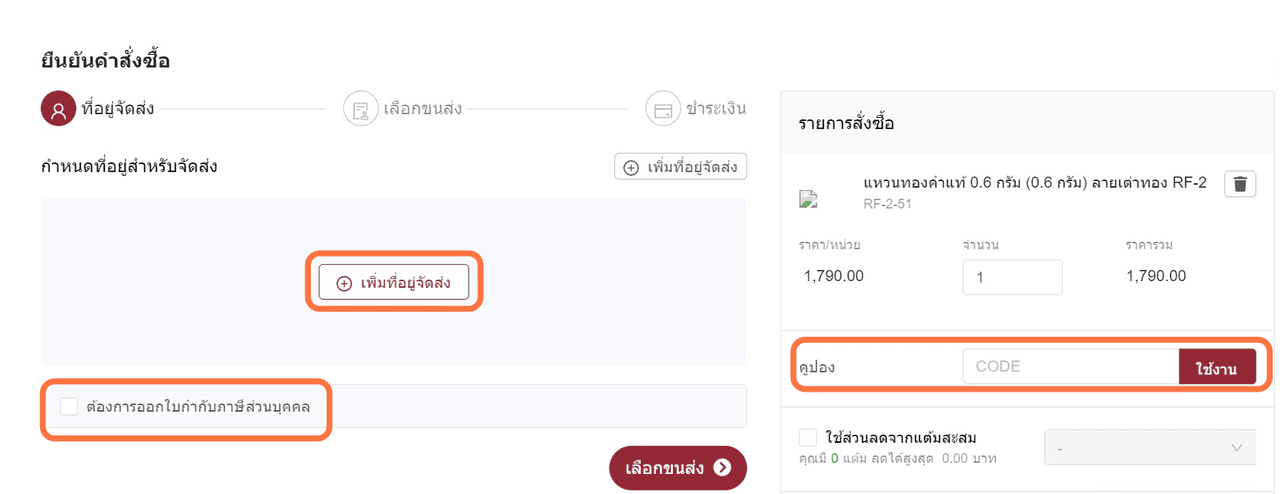The image size is (1280, 494).
Task: Click the coupon CODE input field
Action: [1071, 366]
